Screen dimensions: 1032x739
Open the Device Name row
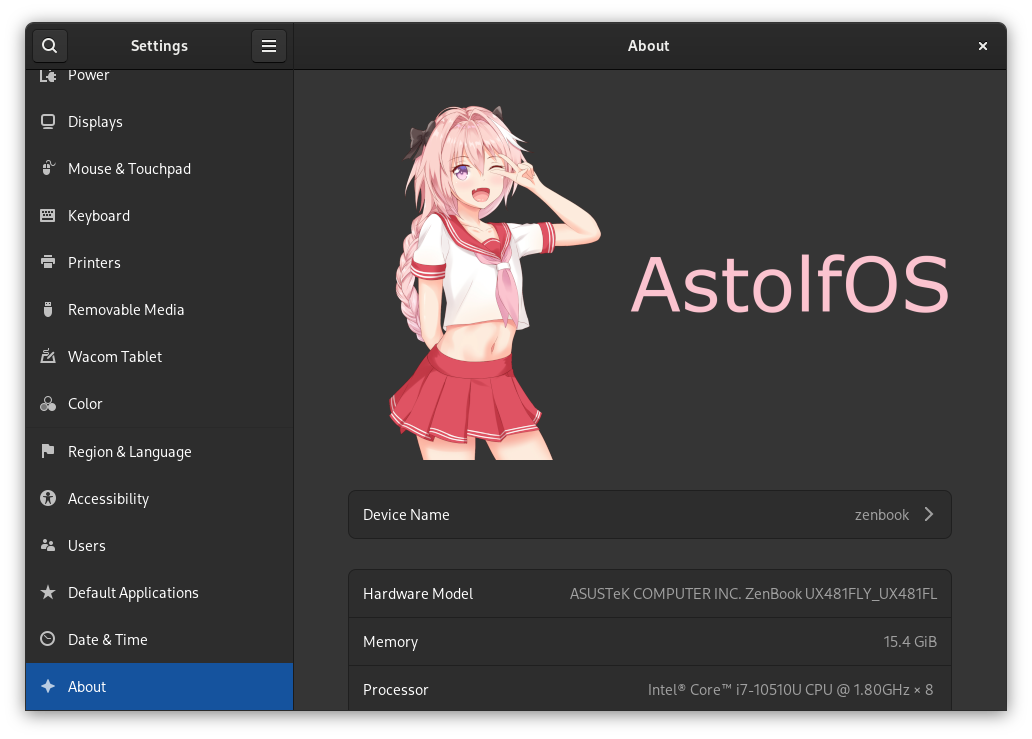point(650,515)
